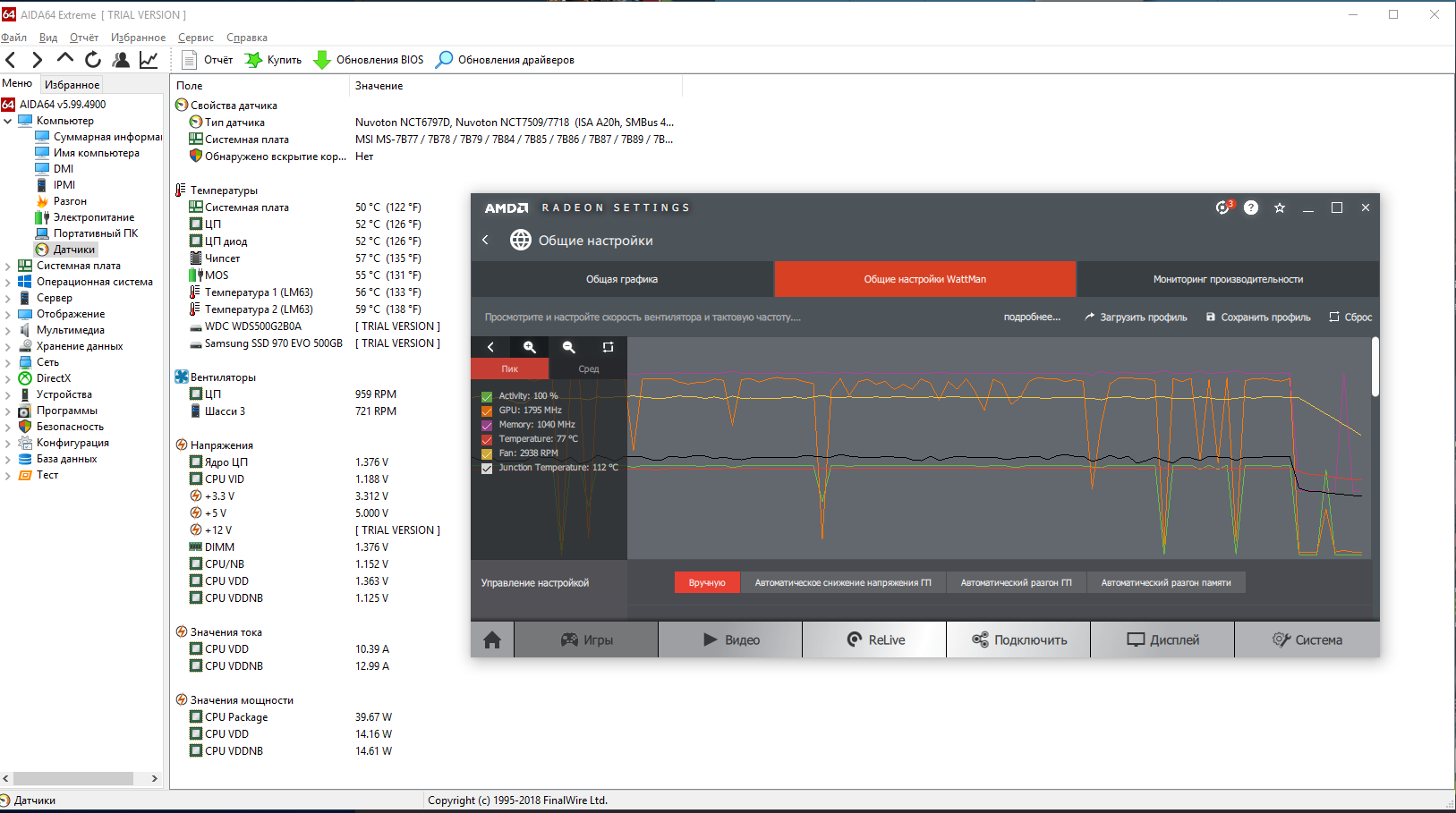
Task: Open Radeon Settings help question icon
Action: click(x=1251, y=207)
